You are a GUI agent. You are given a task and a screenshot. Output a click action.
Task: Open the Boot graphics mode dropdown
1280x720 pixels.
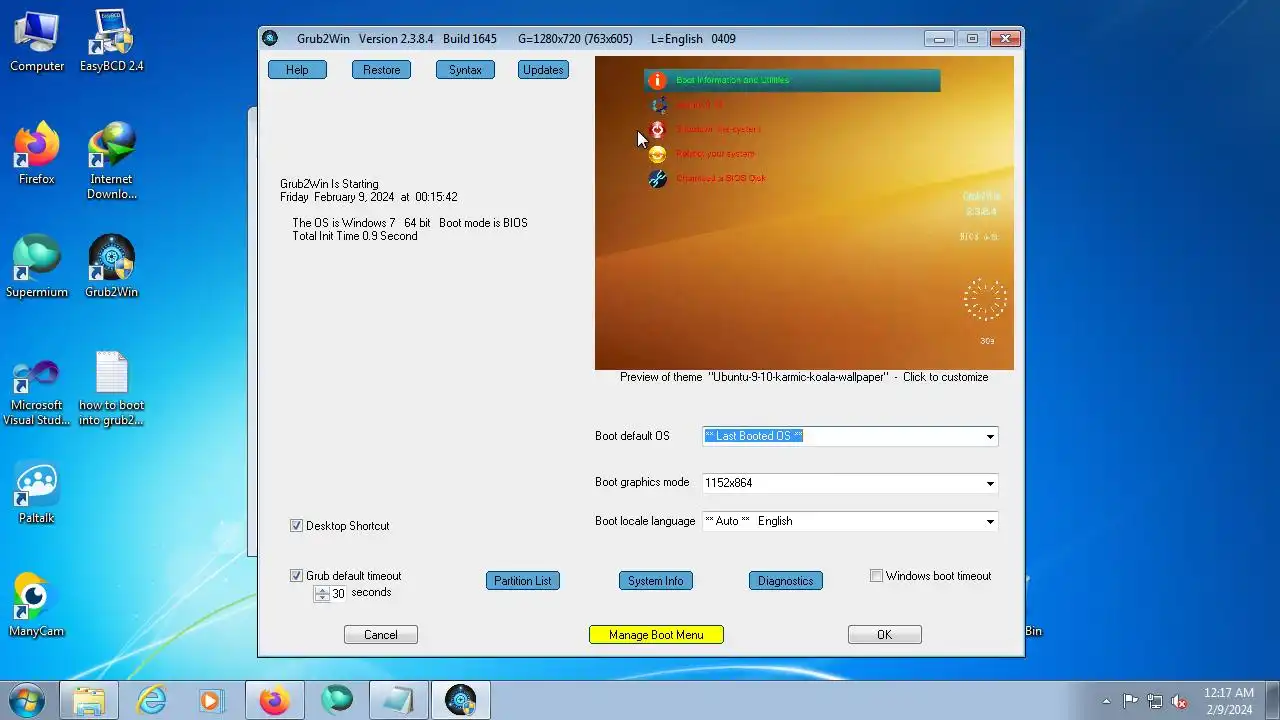(x=990, y=484)
